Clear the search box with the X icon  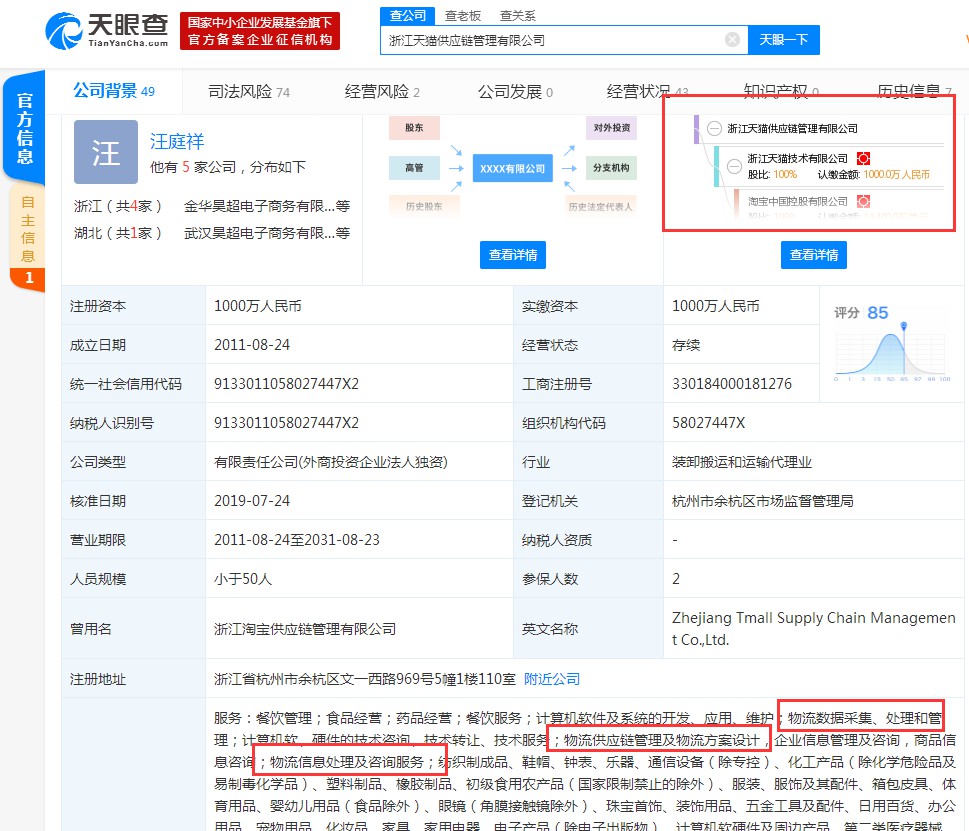[732, 40]
